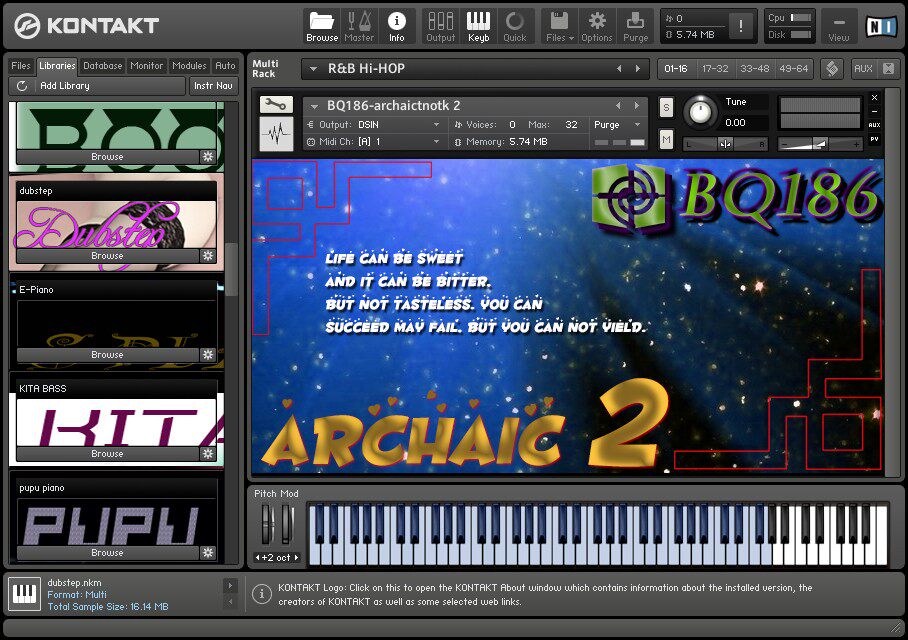
Task: Open the Master editor
Action: [x=359, y=27]
